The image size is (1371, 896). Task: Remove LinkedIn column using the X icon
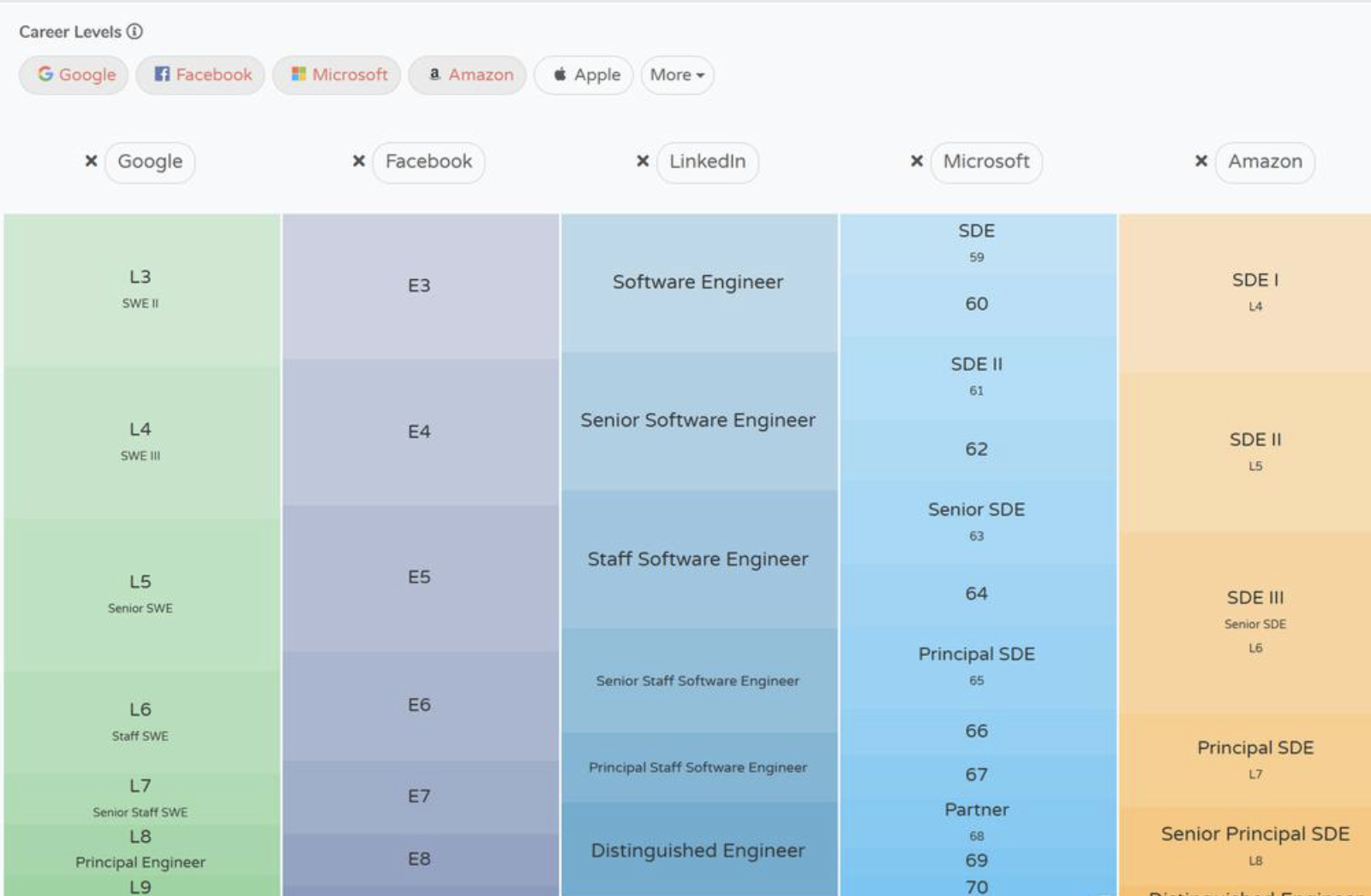click(643, 161)
